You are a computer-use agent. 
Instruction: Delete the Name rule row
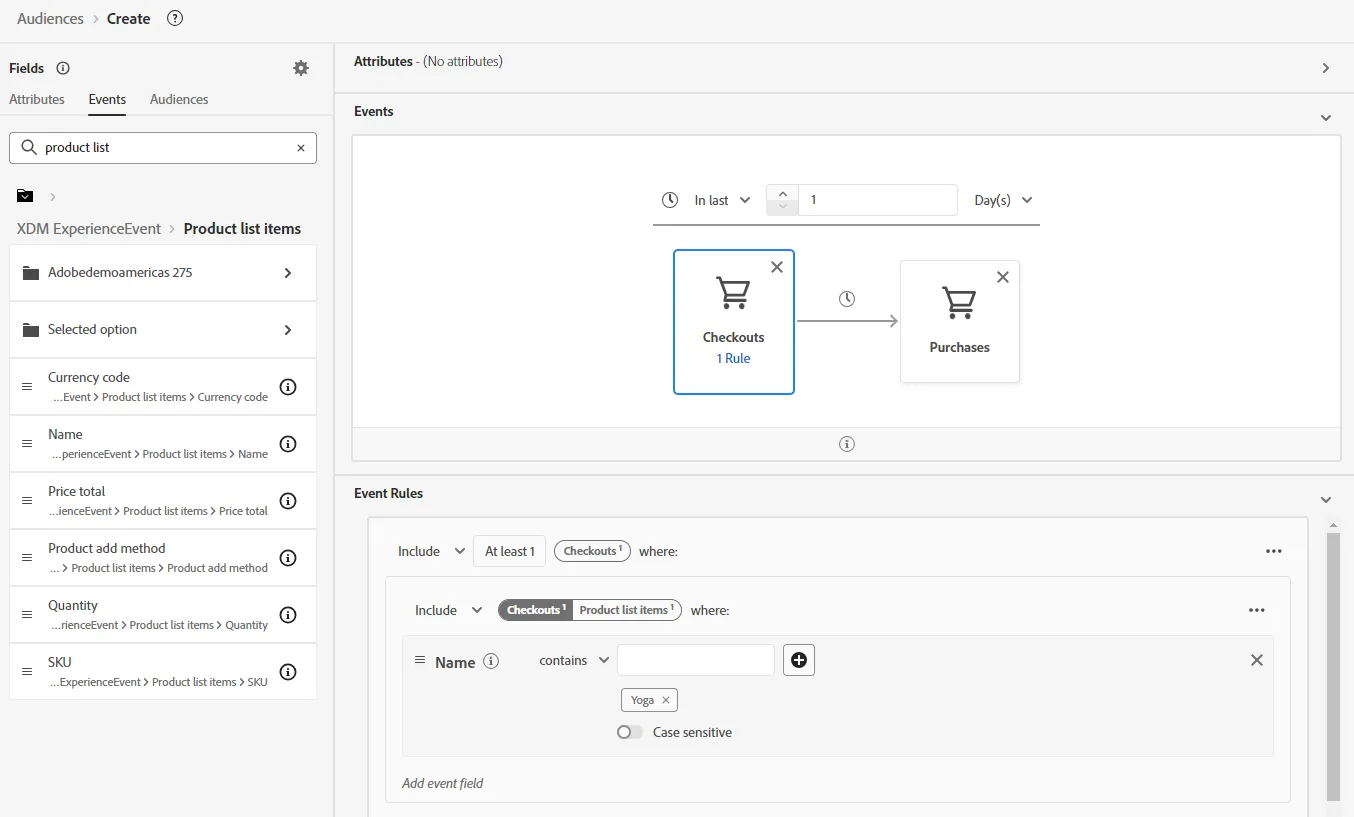point(1257,660)
